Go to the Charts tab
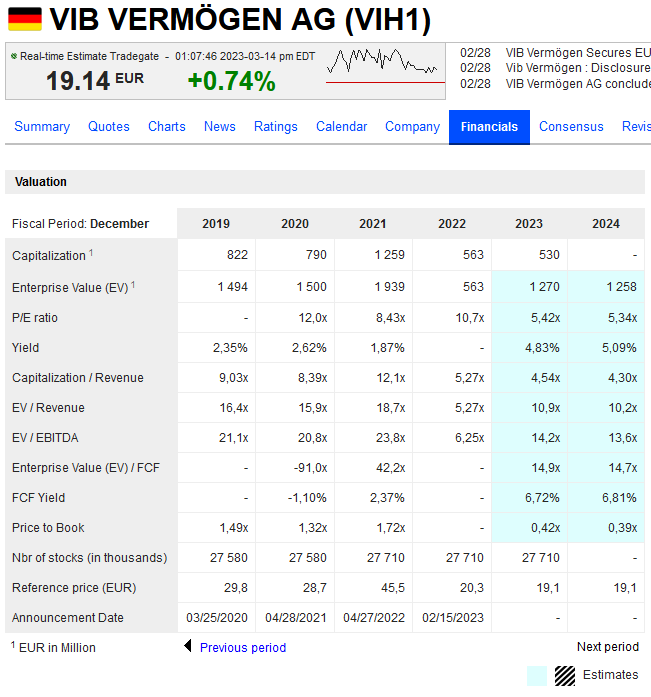651x697 pixels. tap(167, 127)
